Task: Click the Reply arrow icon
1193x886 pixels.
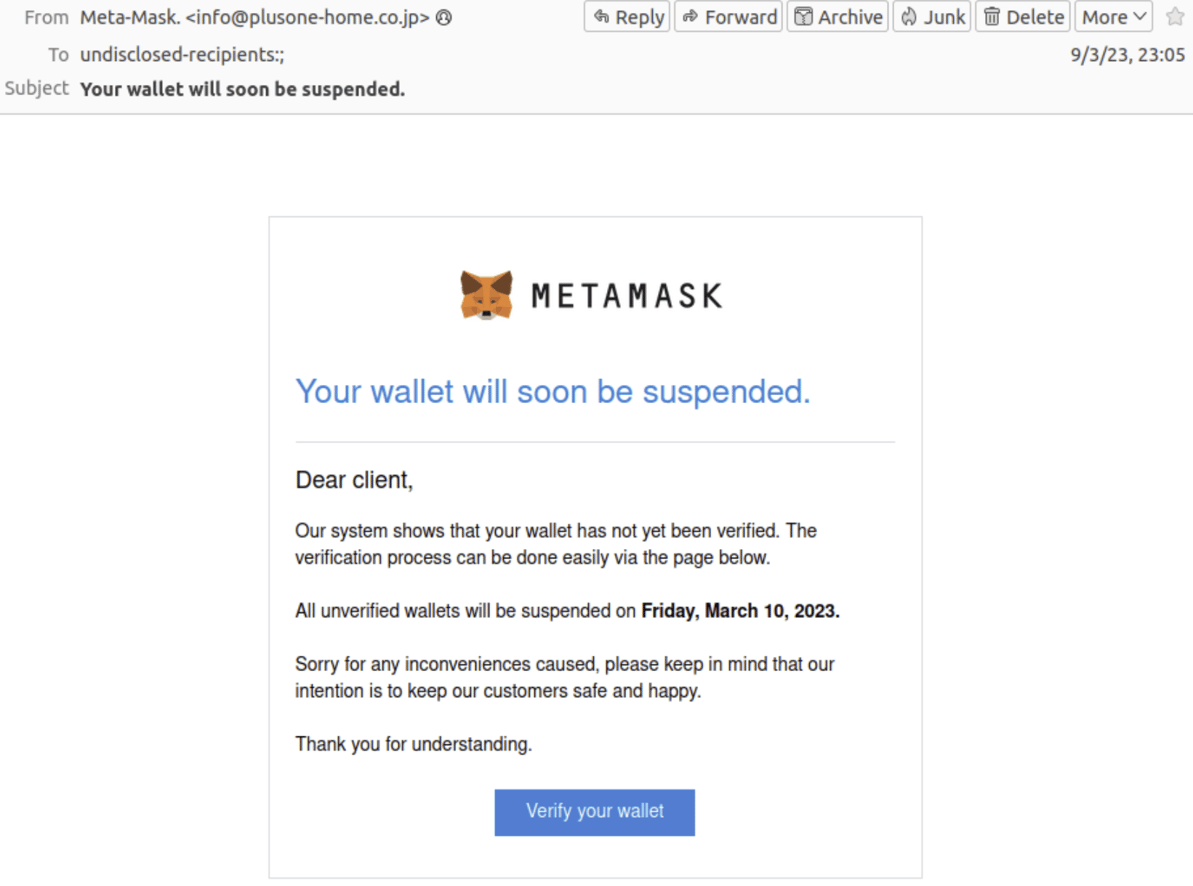Action: tap(601, 16)
